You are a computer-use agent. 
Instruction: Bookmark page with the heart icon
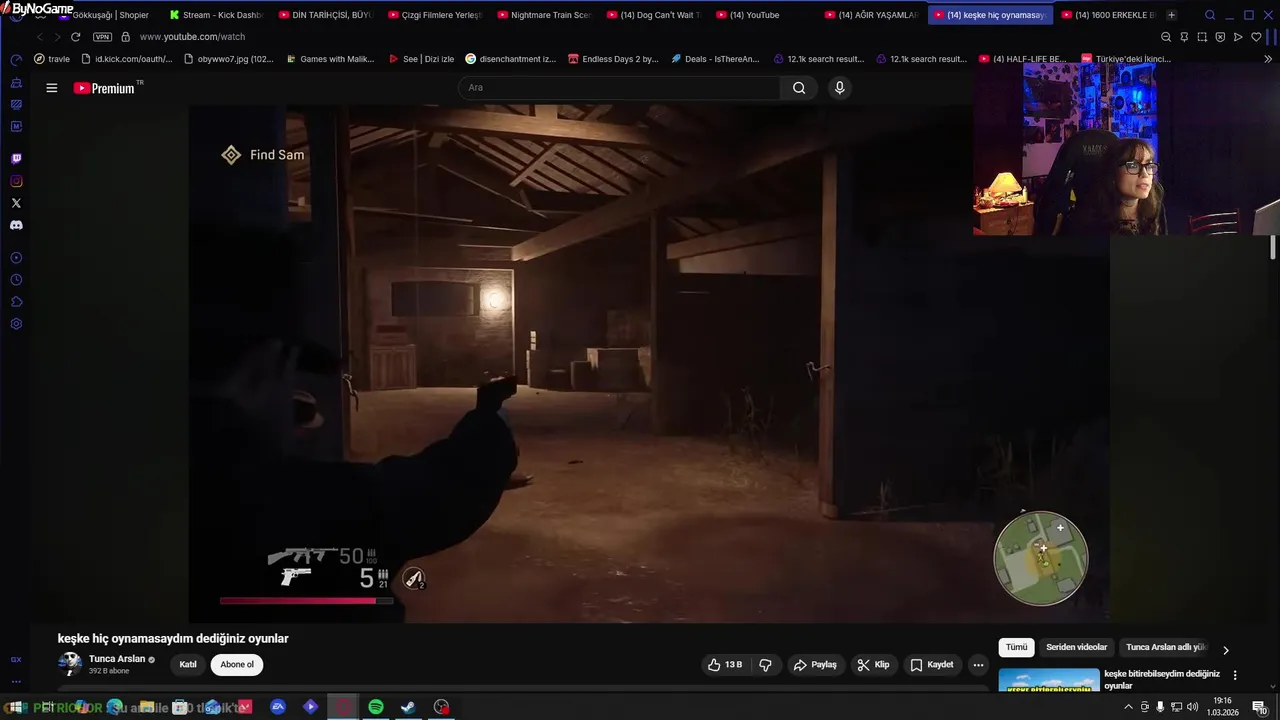(1256, 37)
